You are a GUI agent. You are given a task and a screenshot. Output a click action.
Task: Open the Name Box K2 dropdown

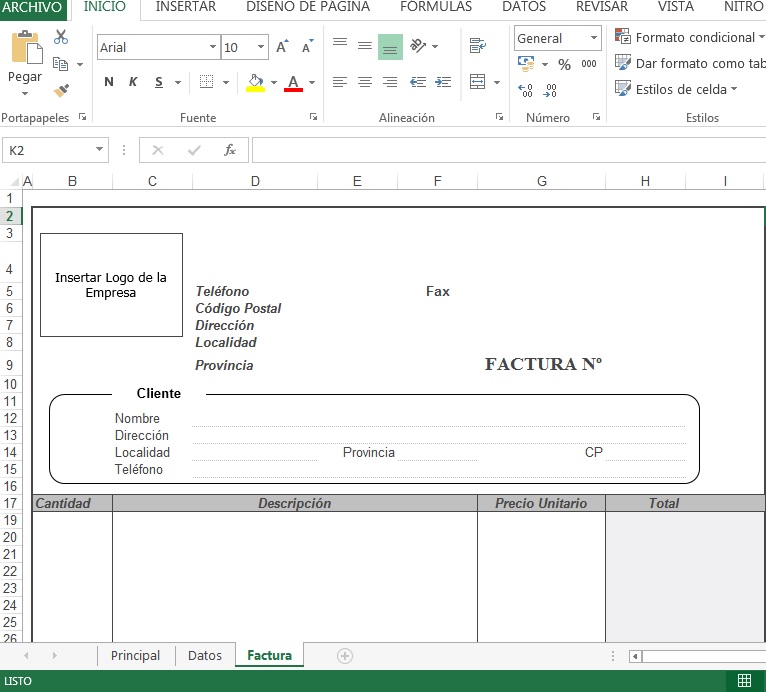click(x=99, y=149)
